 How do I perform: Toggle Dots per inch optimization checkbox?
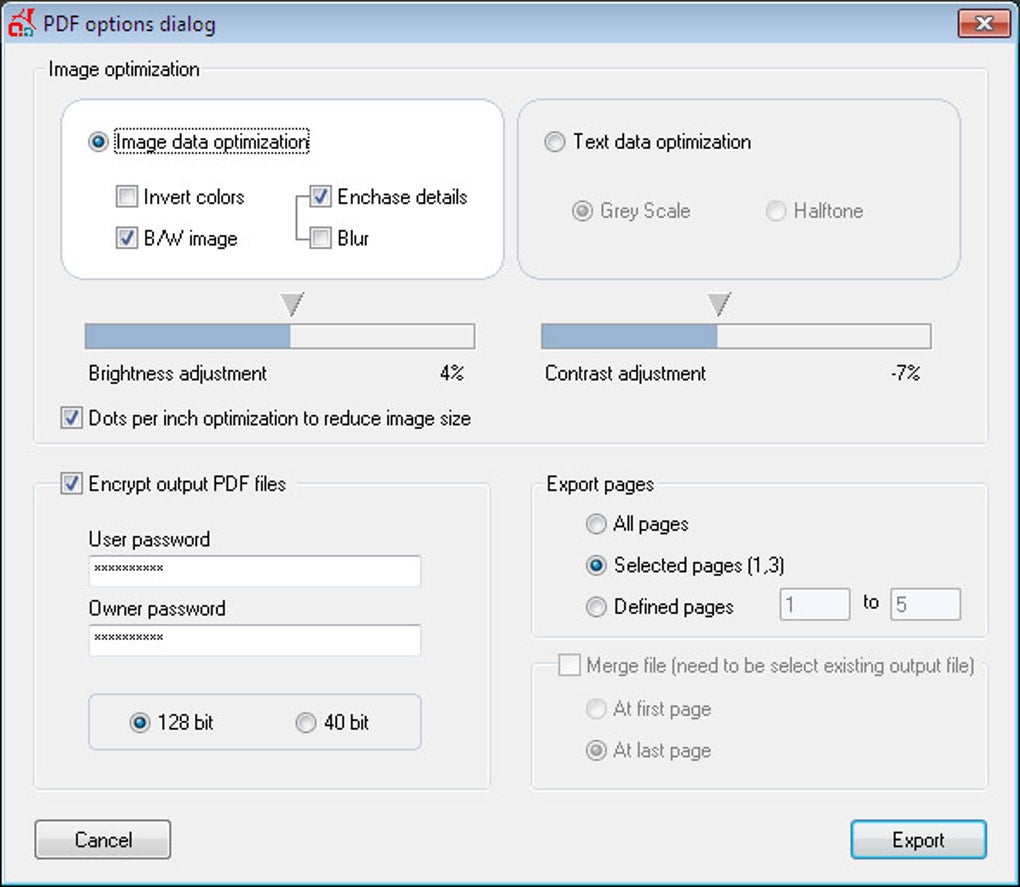[x=72, y=419]
